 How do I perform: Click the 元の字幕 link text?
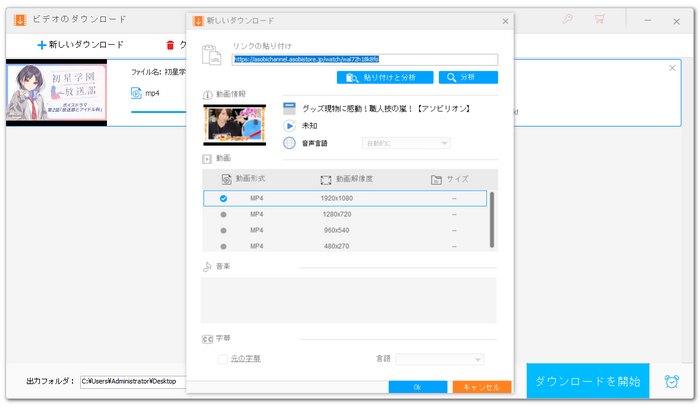click(x=246, y=359)
